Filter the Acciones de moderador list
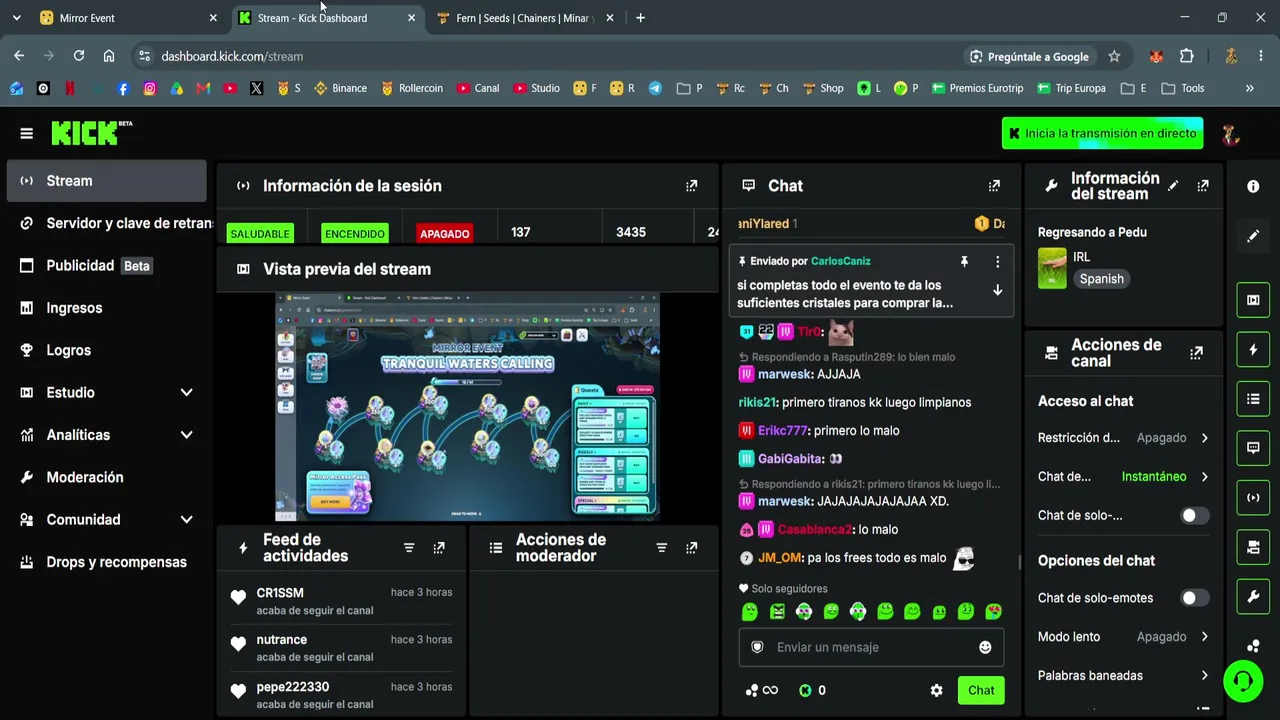1280x720 pixels. click(661, 548)
